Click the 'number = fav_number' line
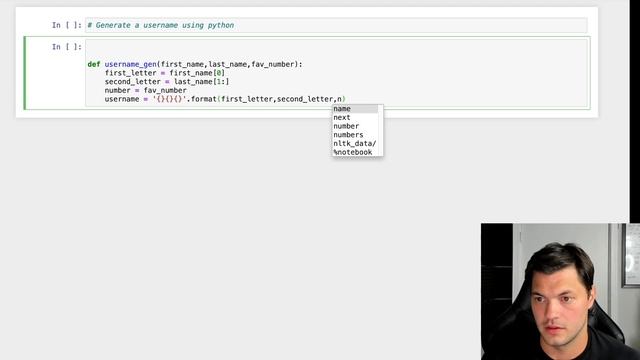 point(145,90)
